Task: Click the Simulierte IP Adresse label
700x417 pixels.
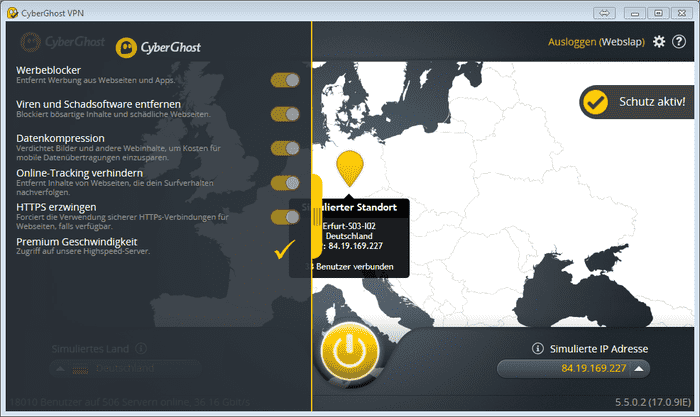Action: tap(599, 349)
